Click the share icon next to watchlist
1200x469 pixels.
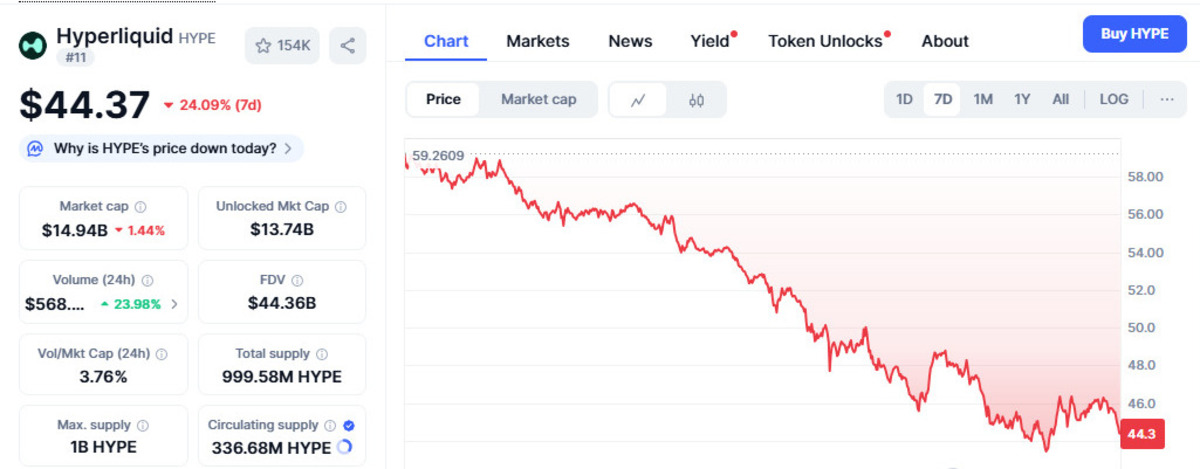pos(347,46)
